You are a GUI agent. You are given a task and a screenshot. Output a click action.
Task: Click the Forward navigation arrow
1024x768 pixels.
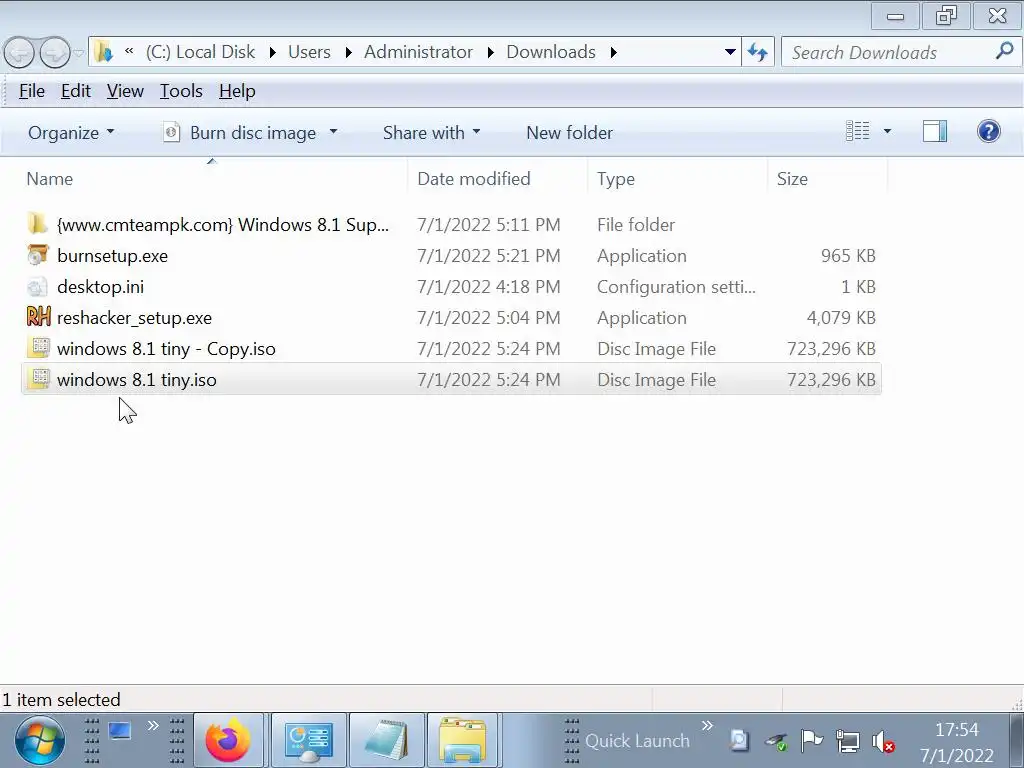[x=55, y=53]
